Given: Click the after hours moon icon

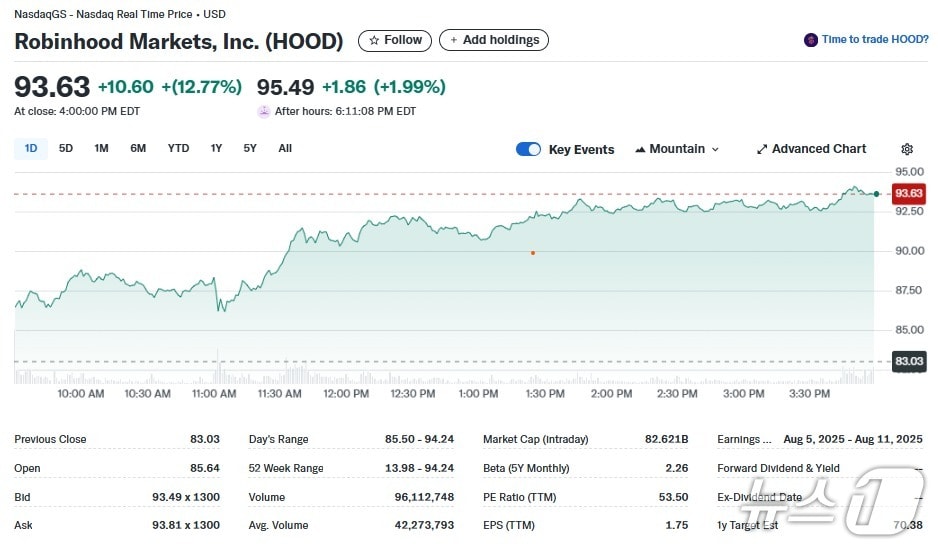Looking at the screenshot, I should (x=264, y=111).
